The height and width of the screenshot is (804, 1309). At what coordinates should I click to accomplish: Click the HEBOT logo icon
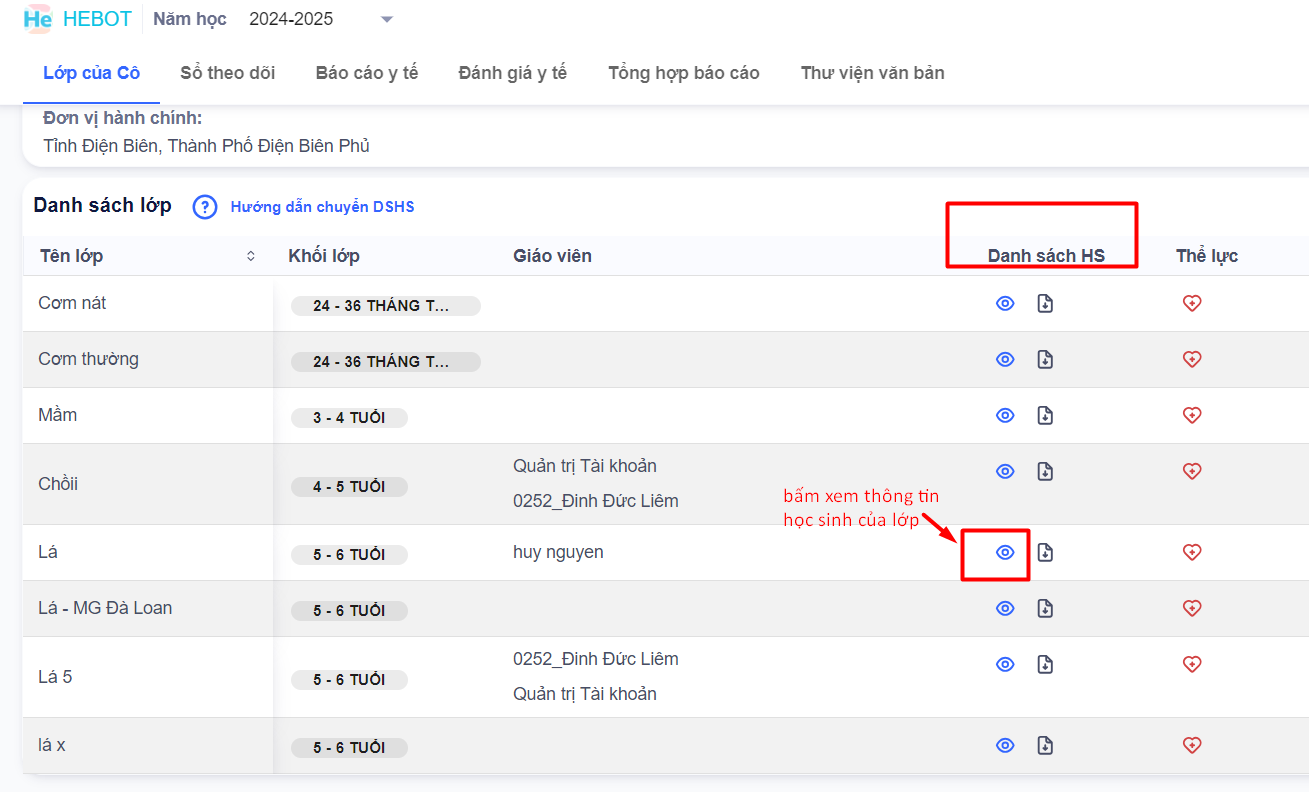[38, 19]
